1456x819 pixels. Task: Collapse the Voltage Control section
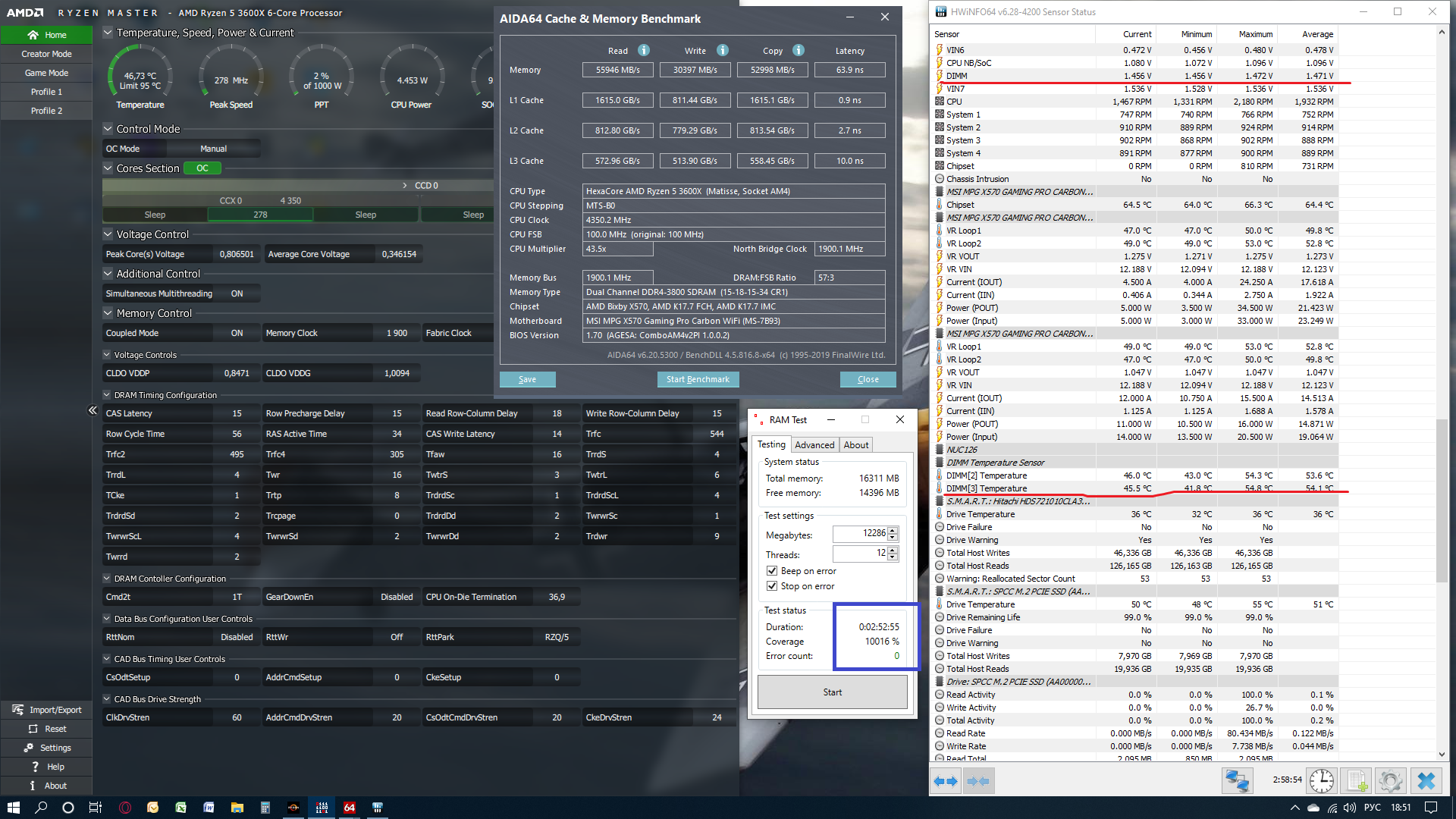click(108, 234)
